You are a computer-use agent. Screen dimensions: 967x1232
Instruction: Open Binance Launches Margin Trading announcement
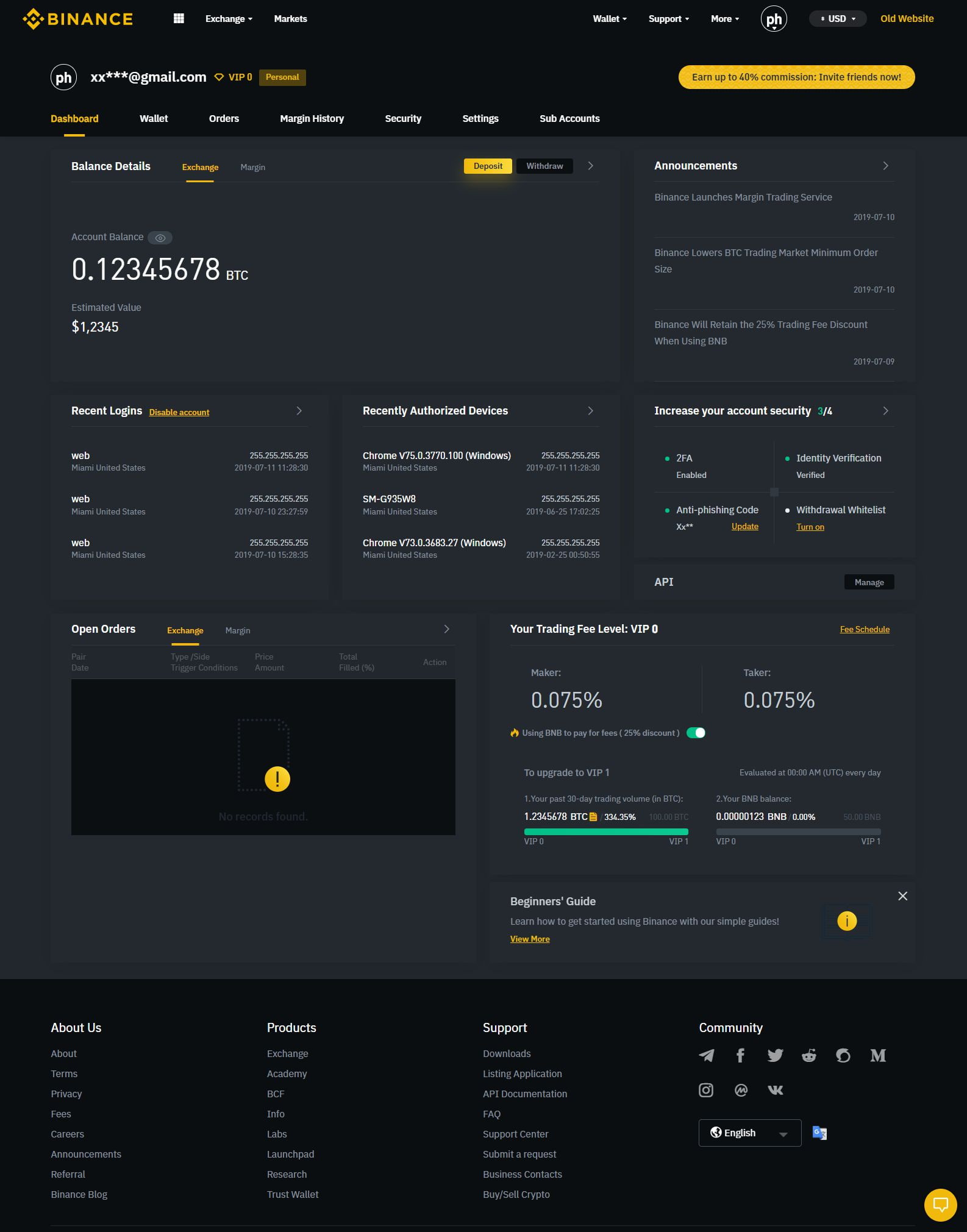click(743, 198)
